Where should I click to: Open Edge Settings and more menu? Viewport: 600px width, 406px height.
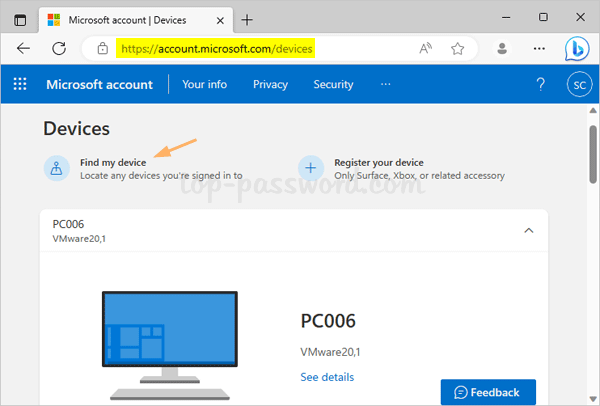539,49
